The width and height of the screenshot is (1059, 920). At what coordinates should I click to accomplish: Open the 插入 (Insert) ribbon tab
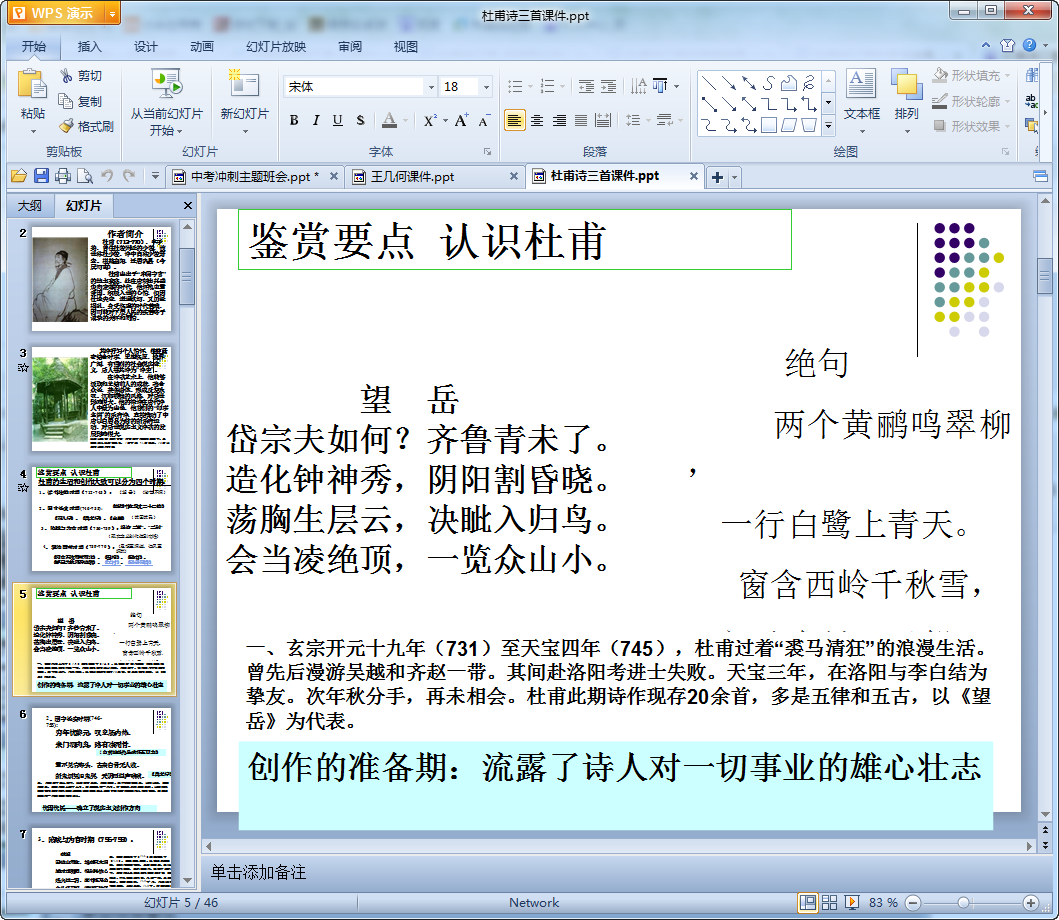(89, 47)
